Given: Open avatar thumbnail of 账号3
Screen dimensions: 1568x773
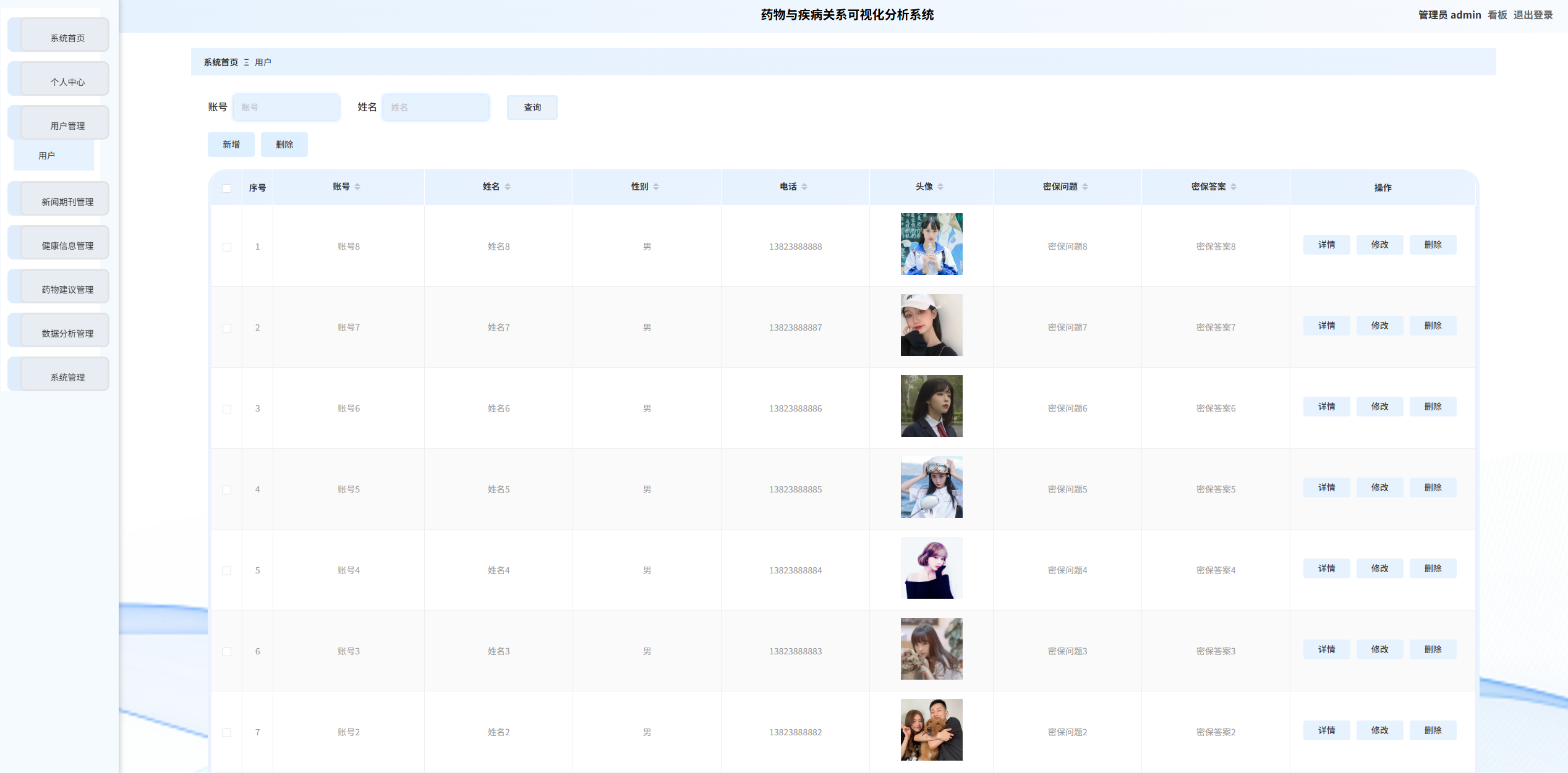Looking at the screenshot, I should click(932, 649).
